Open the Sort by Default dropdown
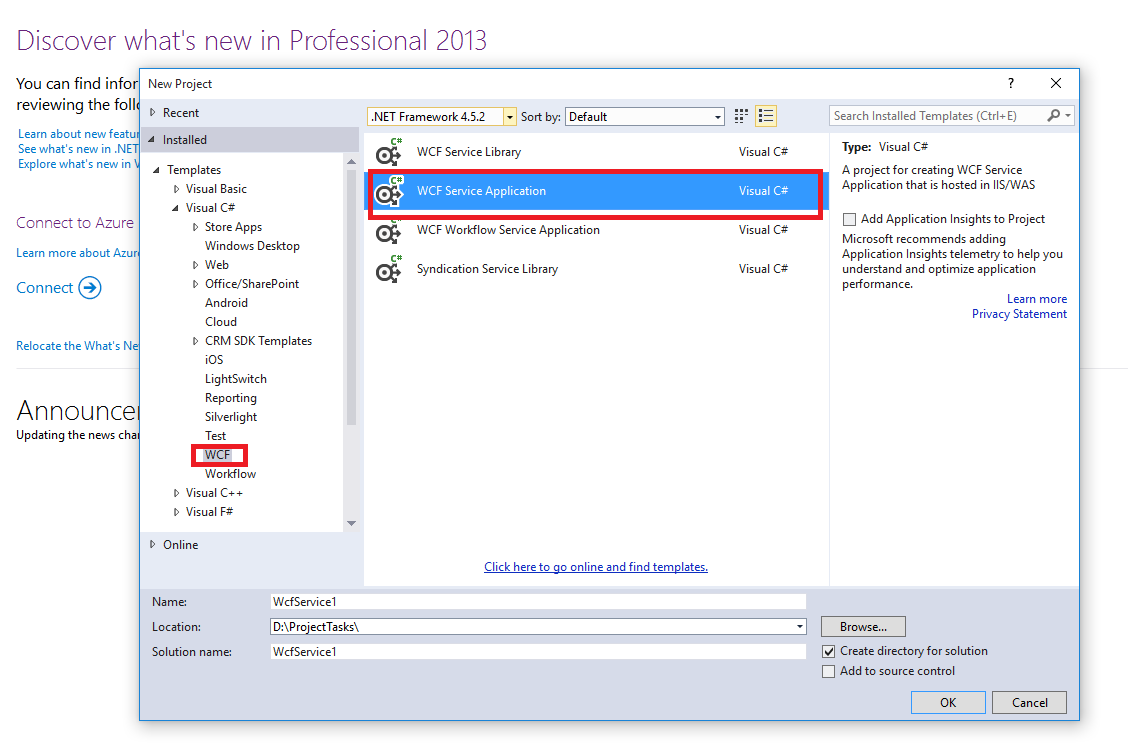The height and width of the screenshot is (748, 1128). click(717, 117)
